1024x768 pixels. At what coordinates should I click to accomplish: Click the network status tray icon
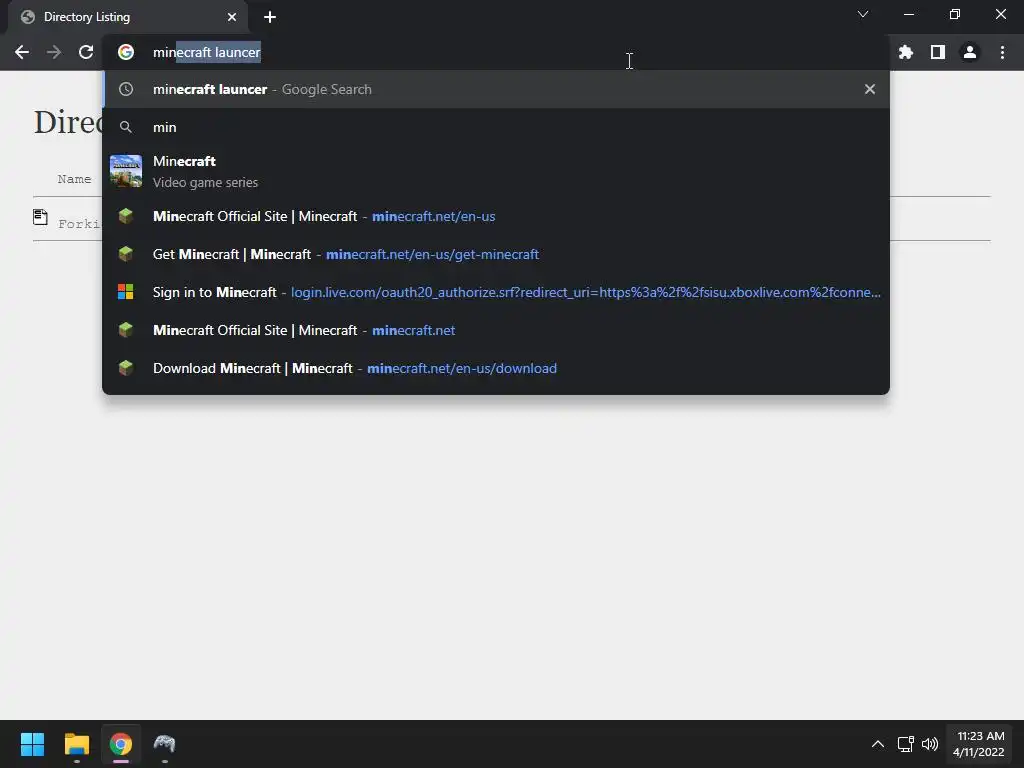[x=905, y=744]
